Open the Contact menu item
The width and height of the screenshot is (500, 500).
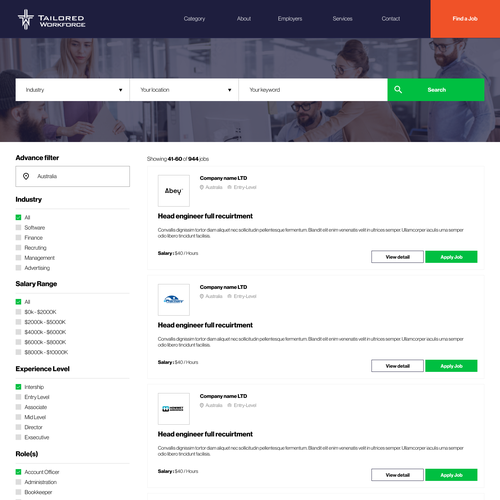(x=391, y=19)
